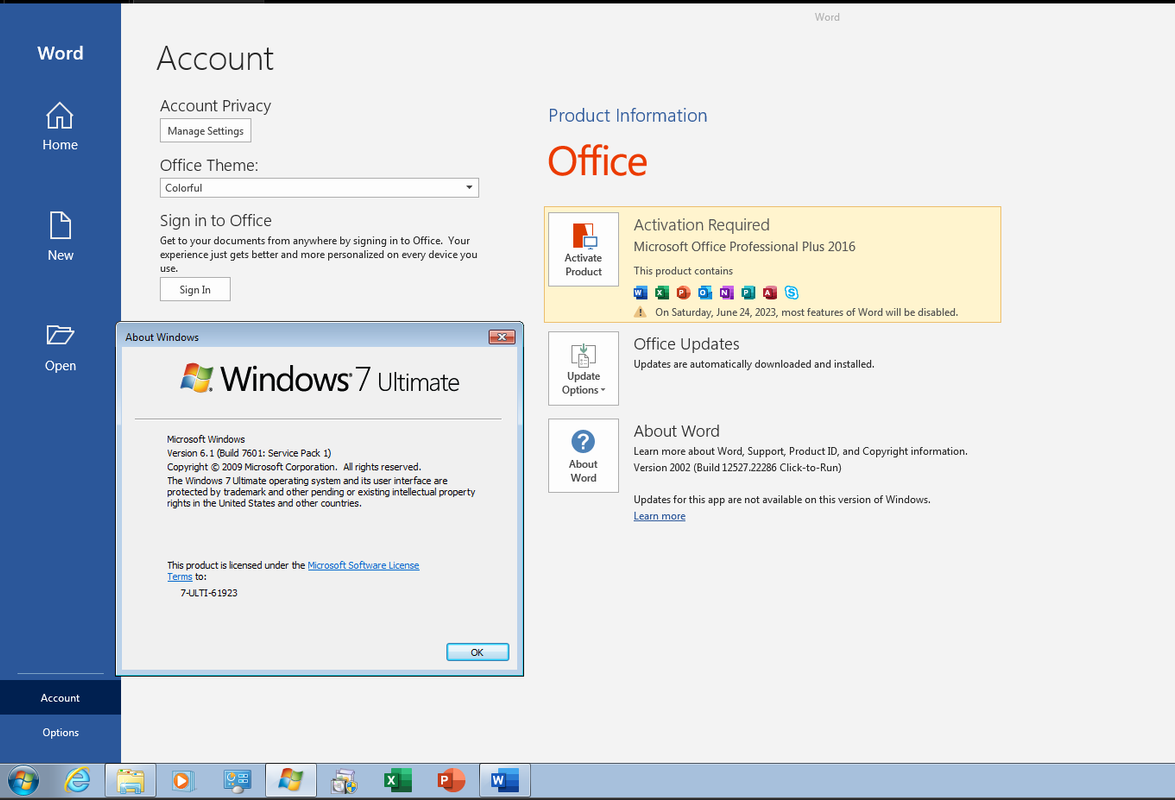Click the activation warning triangle icon
Image resolution: width=1175 pixels, height=800 pixels.
tap(640, 312)
